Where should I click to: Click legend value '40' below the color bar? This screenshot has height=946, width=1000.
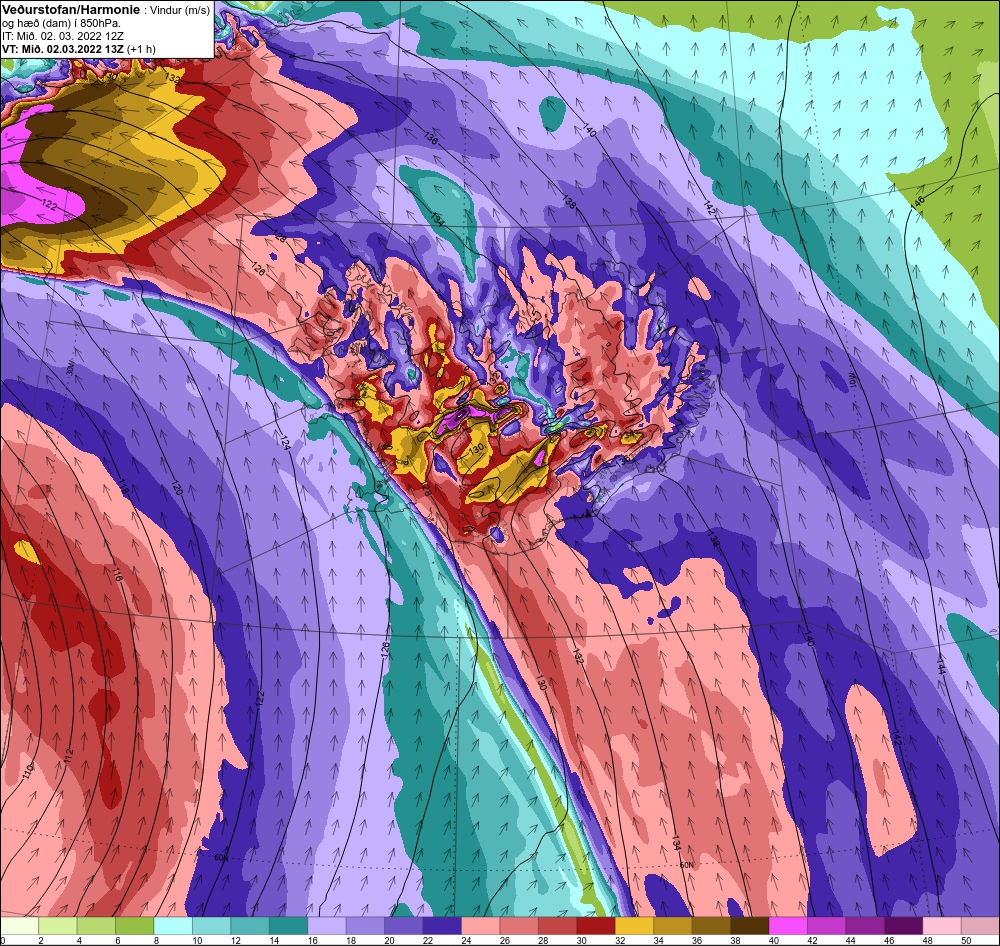point(774,940)
